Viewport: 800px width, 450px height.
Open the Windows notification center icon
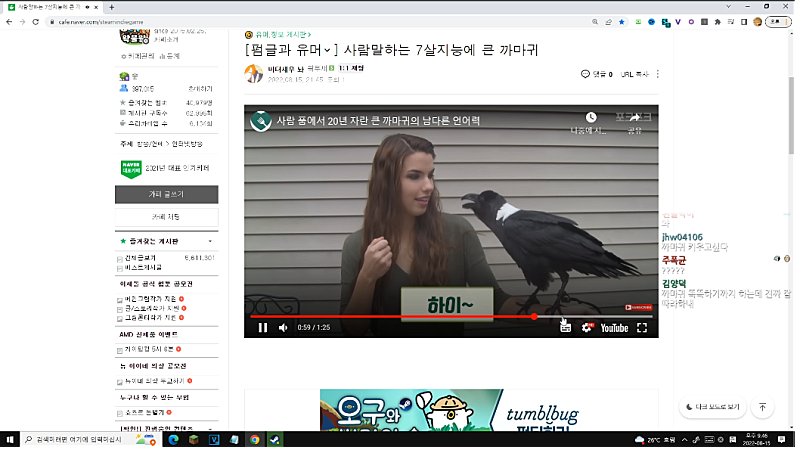[x=782, y=440]
